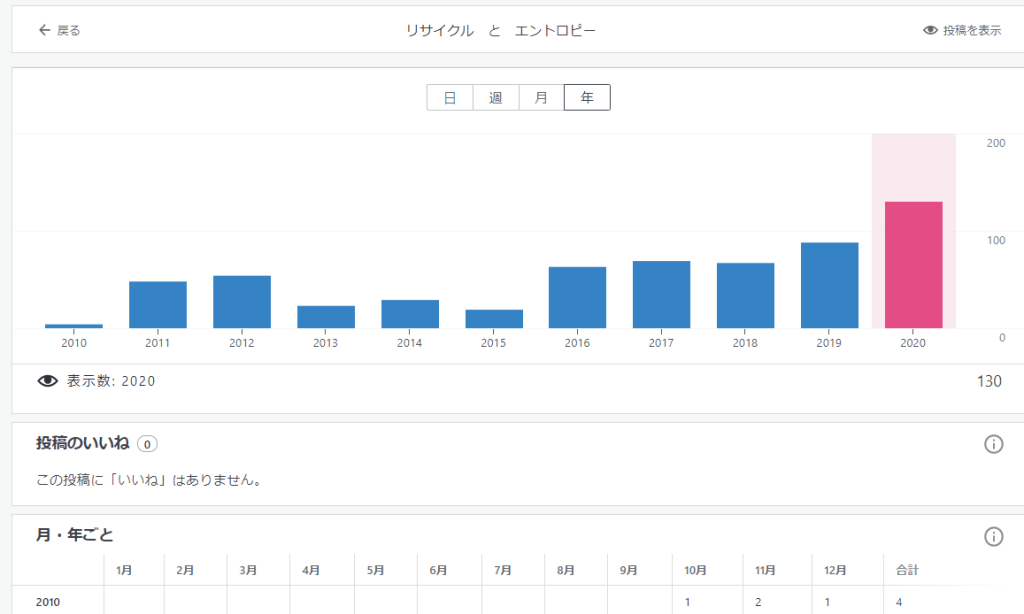Switch chart to 日 (daily) view

pos(450,98)
